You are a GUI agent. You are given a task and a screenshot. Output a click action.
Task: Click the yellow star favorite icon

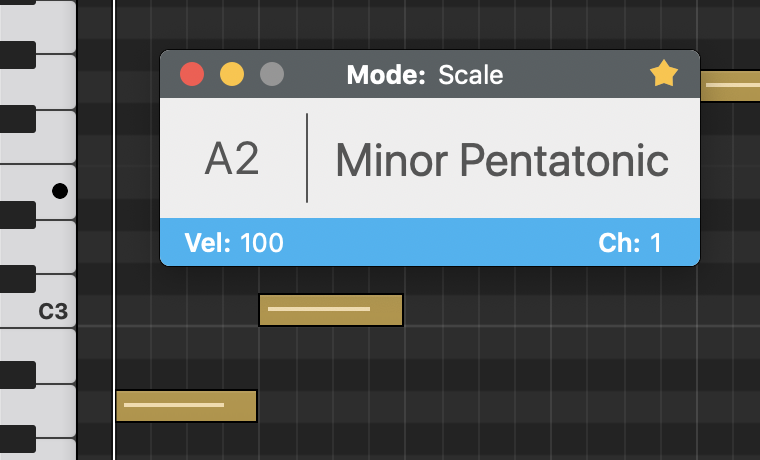click(663, 74)
